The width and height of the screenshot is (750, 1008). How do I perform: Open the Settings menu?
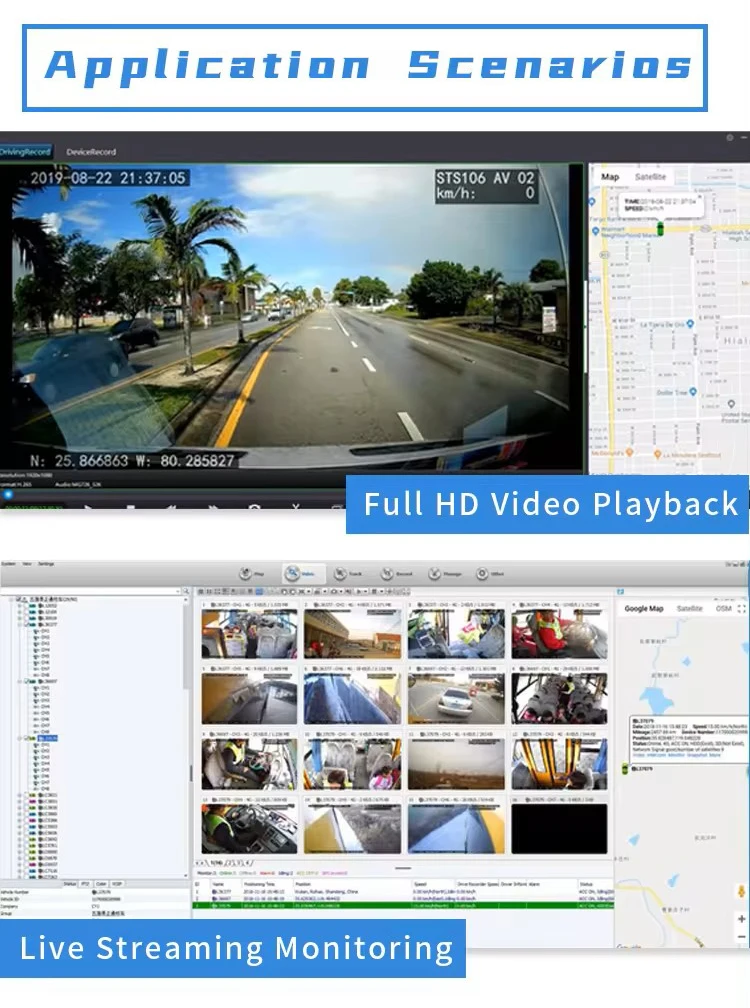click(x=46, y=564)
